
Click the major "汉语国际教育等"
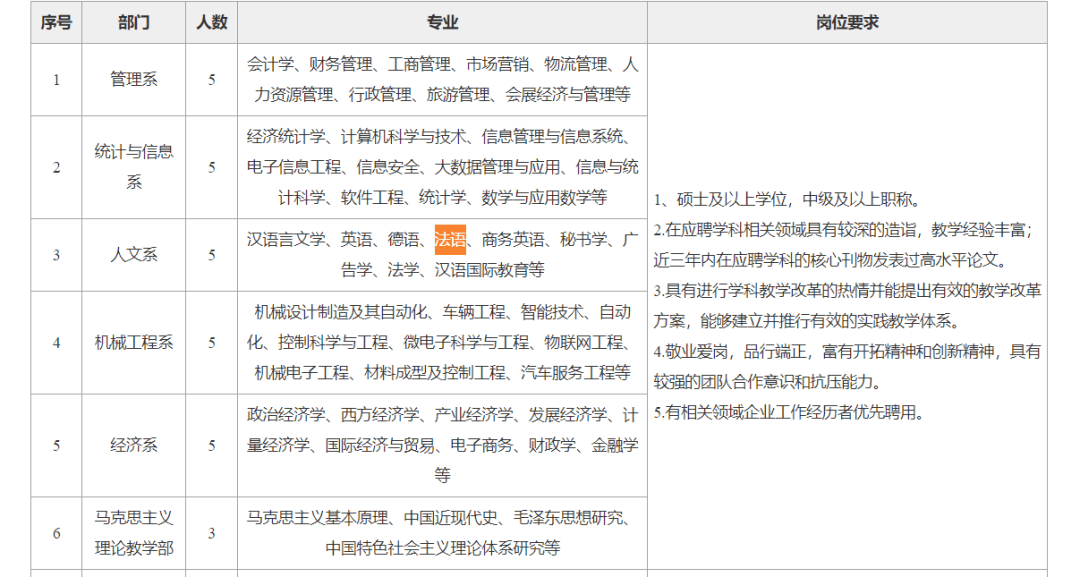tap(490, 270)
